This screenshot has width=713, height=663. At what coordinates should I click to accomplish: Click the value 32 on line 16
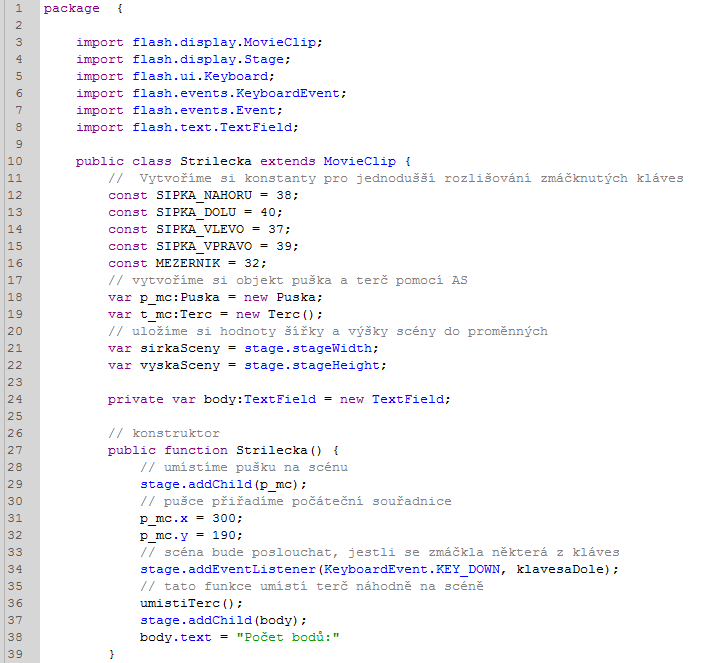(x=252, y=263)
